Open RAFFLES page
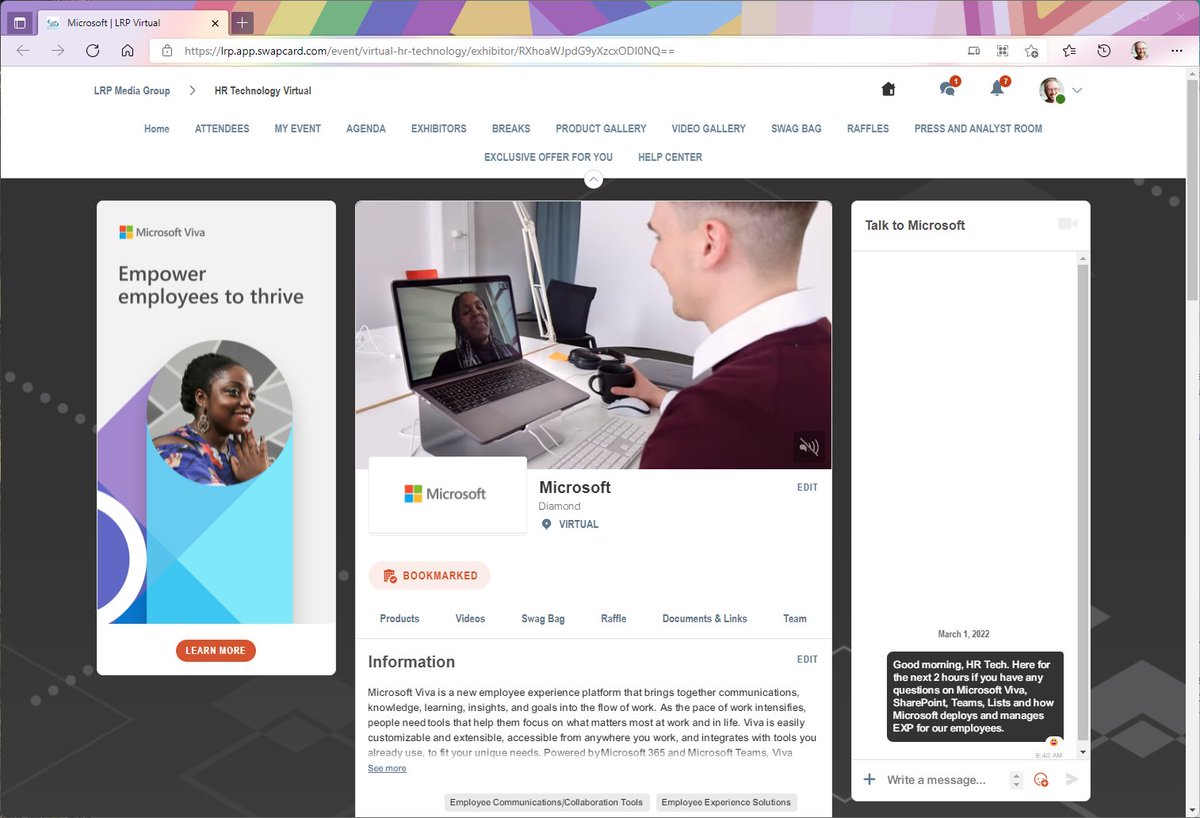Viewport: 1200px width, 818px height. tap(868, 129)
